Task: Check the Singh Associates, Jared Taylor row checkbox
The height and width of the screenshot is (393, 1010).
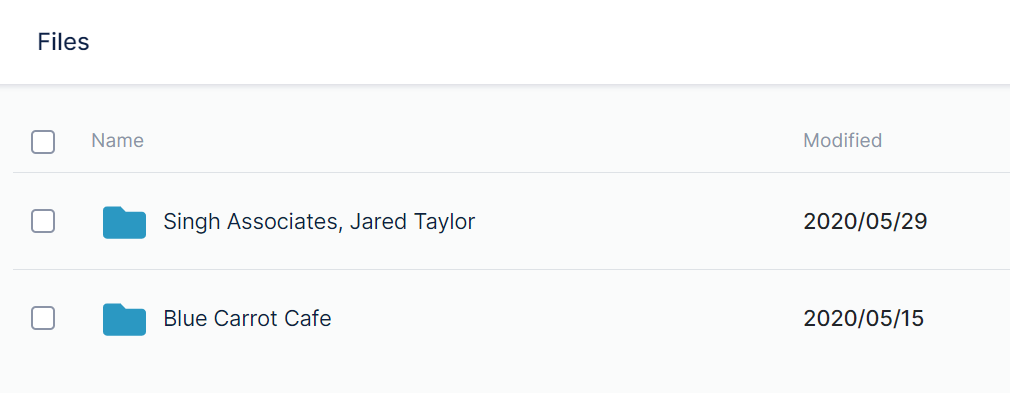Action: pyautogui.click(x=43, y=221)
